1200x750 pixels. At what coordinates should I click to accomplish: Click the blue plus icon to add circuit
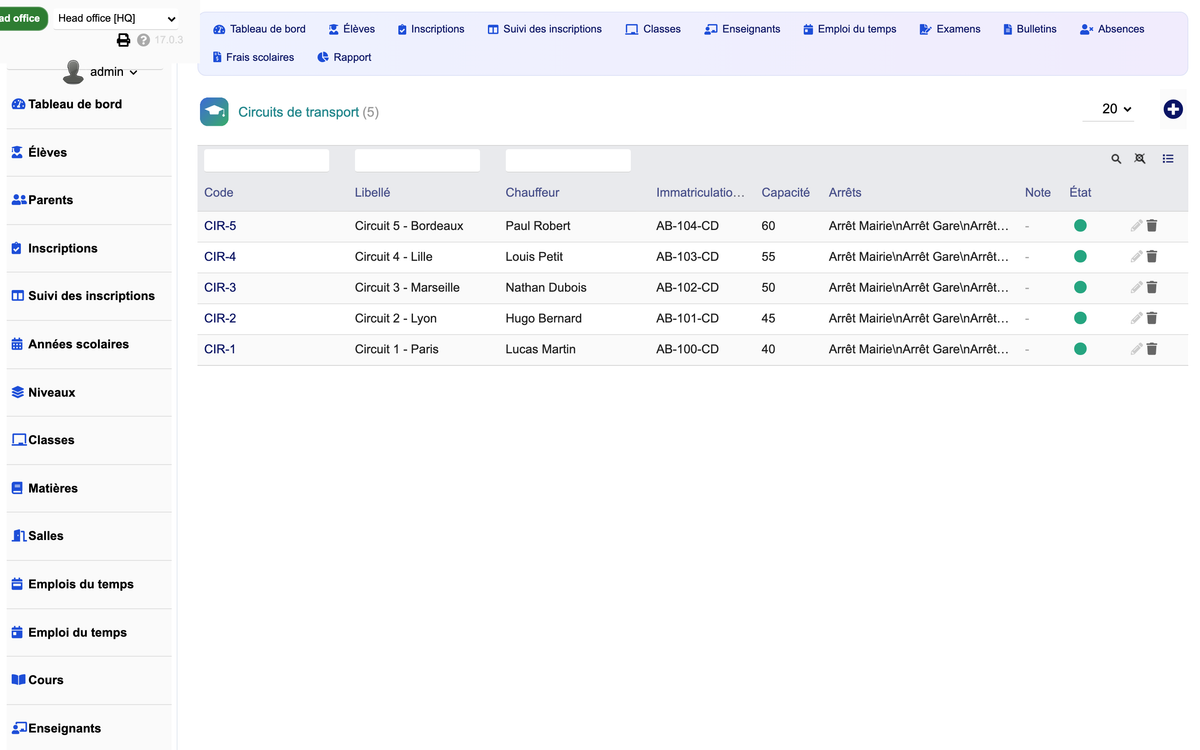click(1173, 109)
